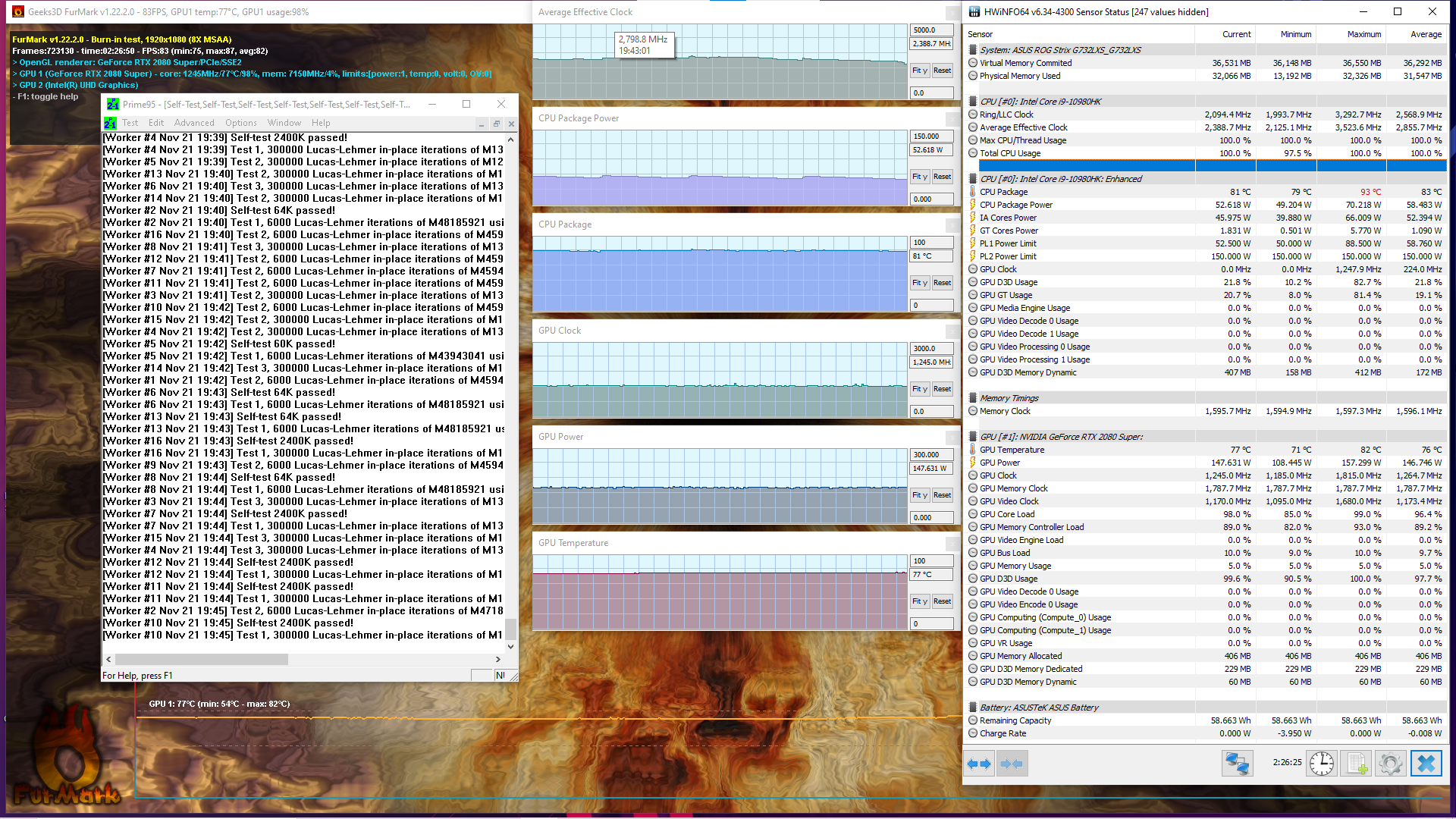Click Fit y on CPU Package Power graph
The width and height of the screenshot is (1456, 819).
point(919,177)
